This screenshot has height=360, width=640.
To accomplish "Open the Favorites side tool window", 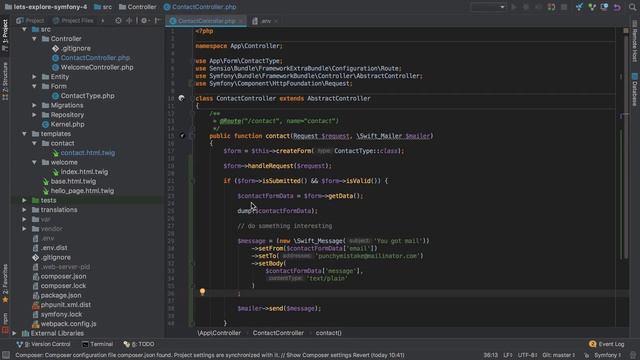I will point(5,283).
